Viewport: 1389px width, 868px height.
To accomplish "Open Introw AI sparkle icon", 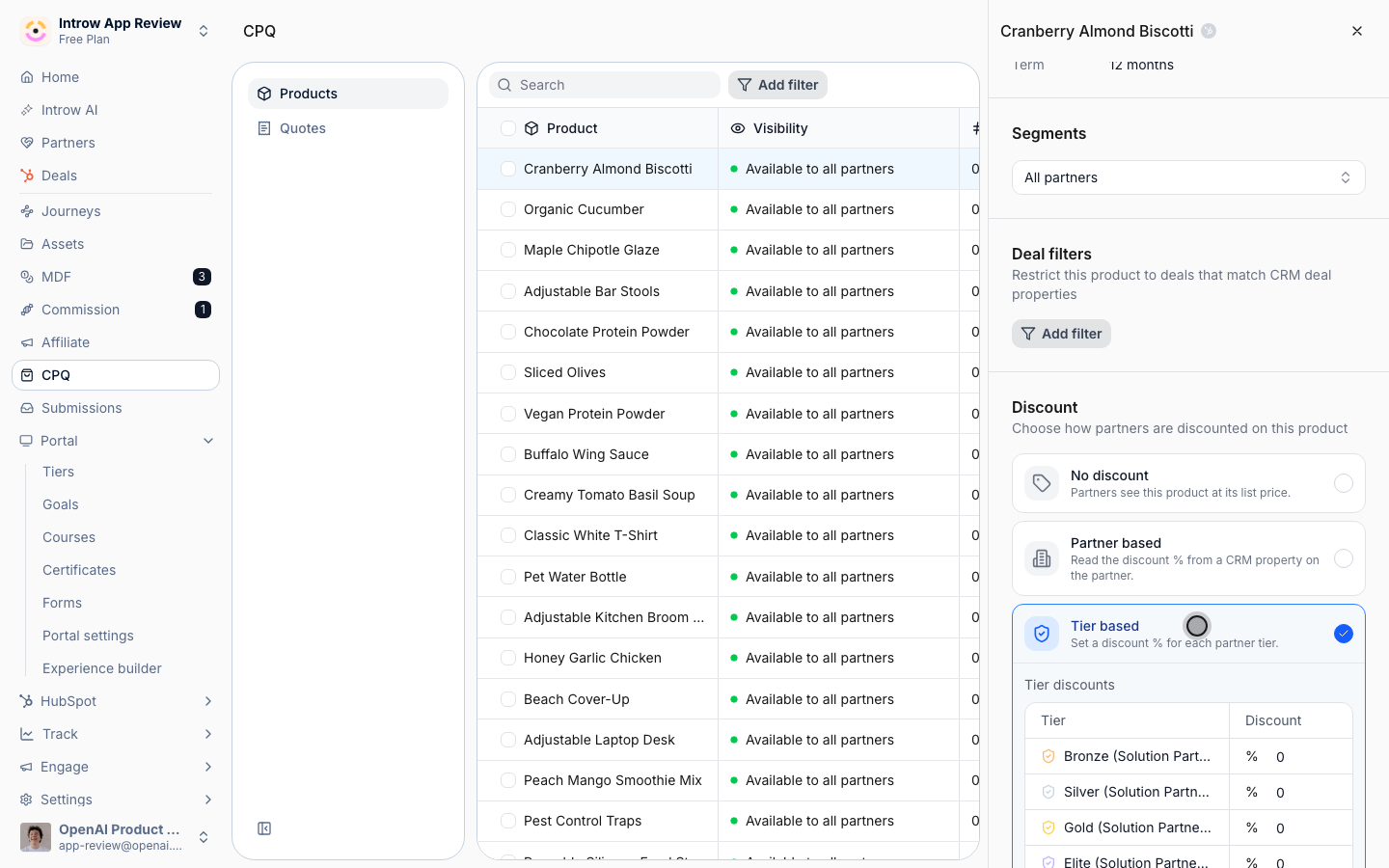I will (x=27, y=110).
